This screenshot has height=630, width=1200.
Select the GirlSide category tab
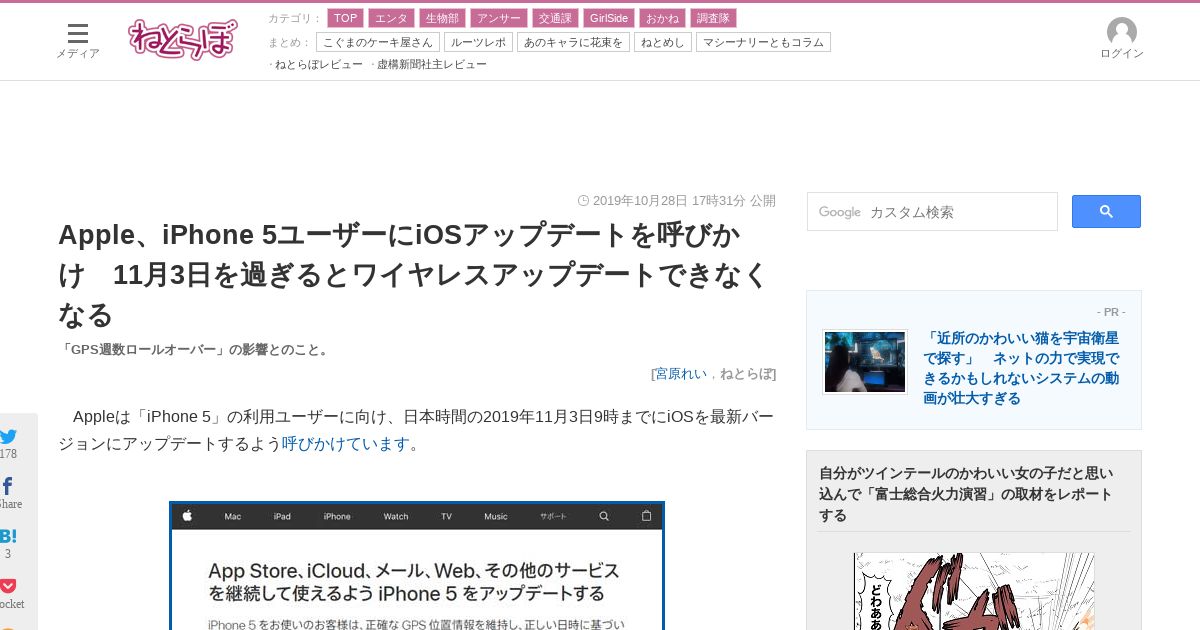click(609, 18)
